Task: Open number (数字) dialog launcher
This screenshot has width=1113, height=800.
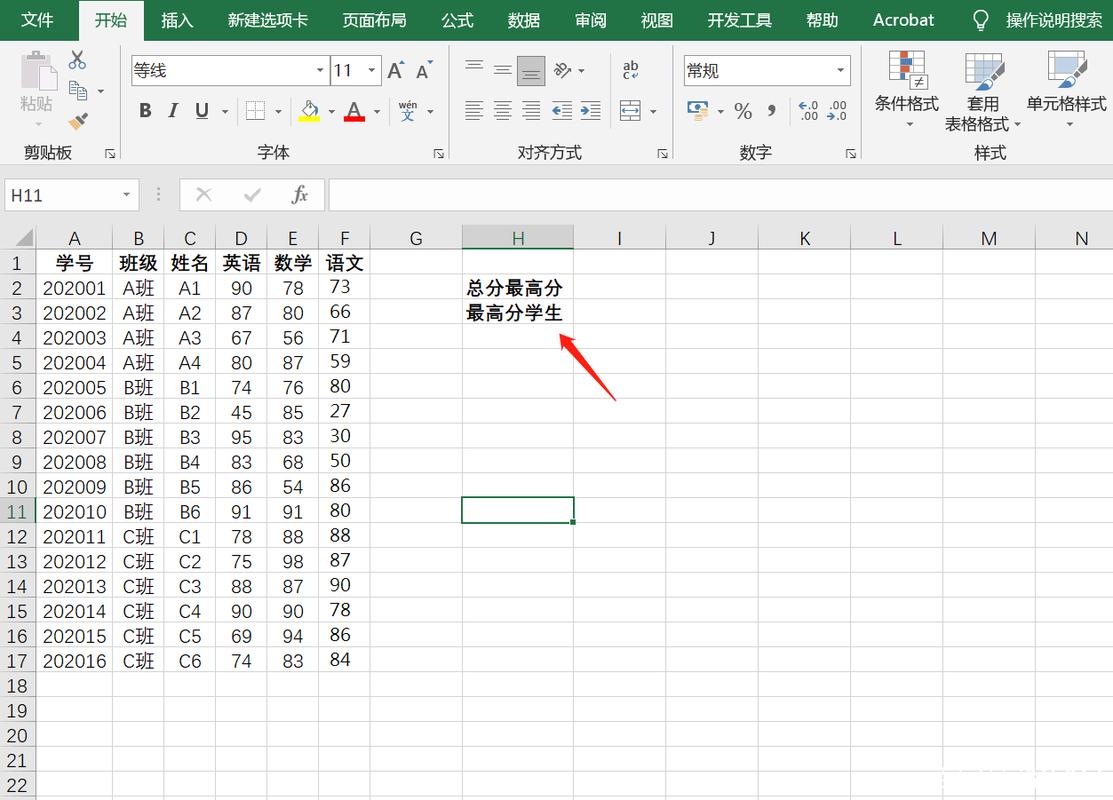Action: coord(850,153)
